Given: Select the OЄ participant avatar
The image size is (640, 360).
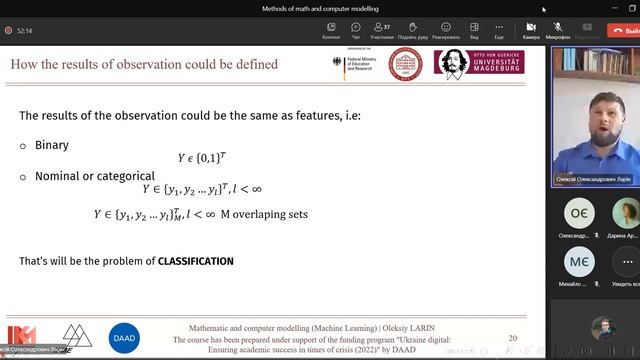Looking at the screenshot, I should [x=579, y=213].
